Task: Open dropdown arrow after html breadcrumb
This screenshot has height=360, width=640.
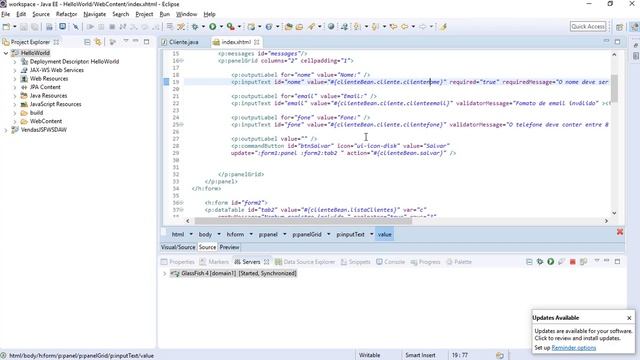Action: pos(191,234)
